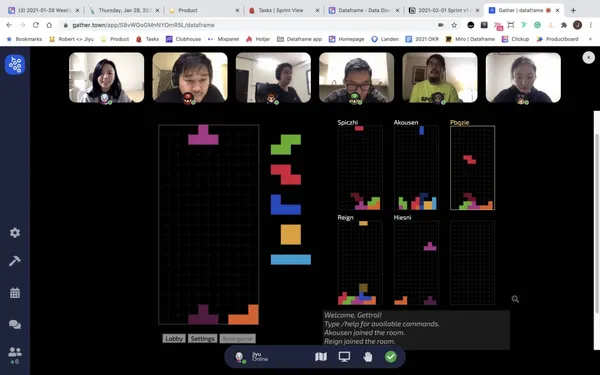Open the Chrome extensions puzzle icon
The width and height of the screenshot is (600, 375).
pyautogui.click(x=564, y=25)
